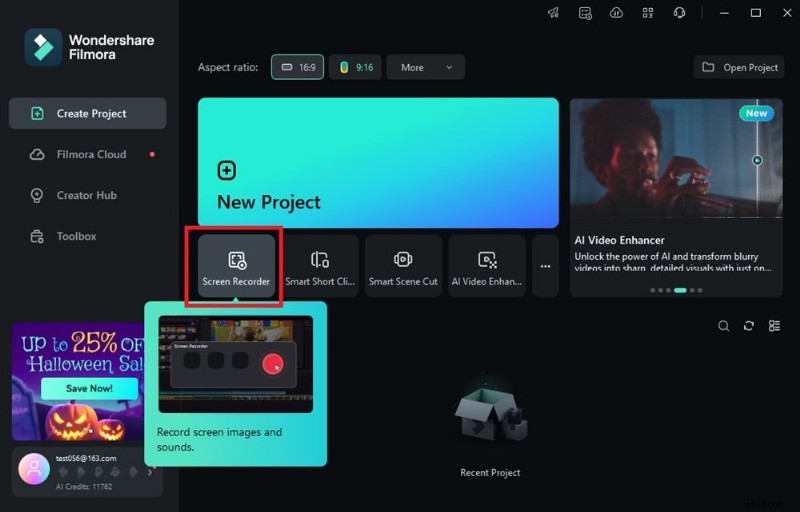Image resolution: width=800 pixels, height=512 pixels.
Task: Select the 16:9 aspect ratio
Action: pos(297,67)
